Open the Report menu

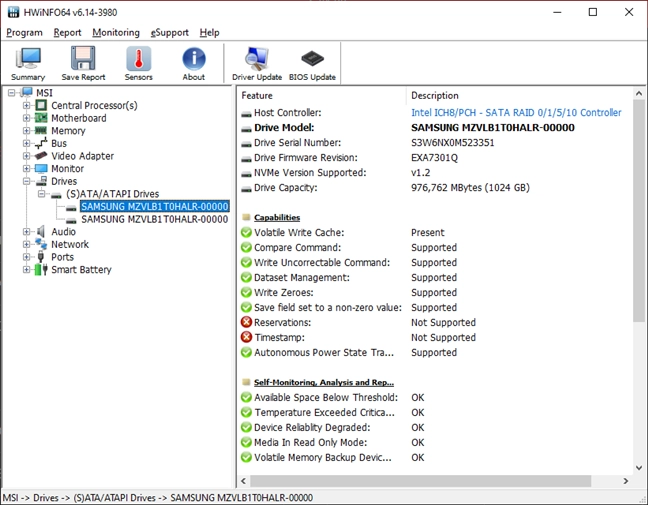pyautogui.click(x=67, y=32)
